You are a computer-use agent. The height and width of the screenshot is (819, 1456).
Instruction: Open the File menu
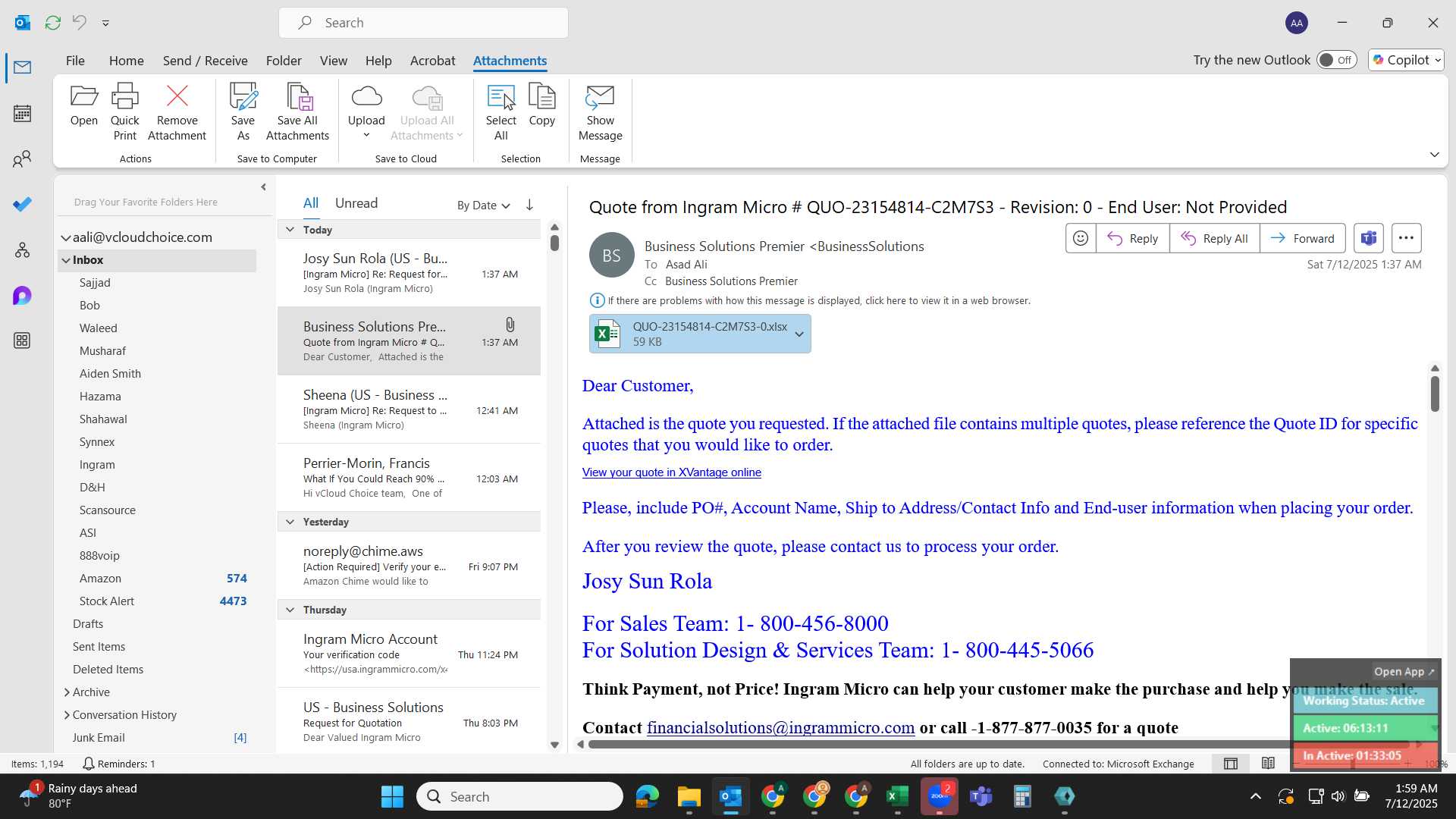pos(75,61)
